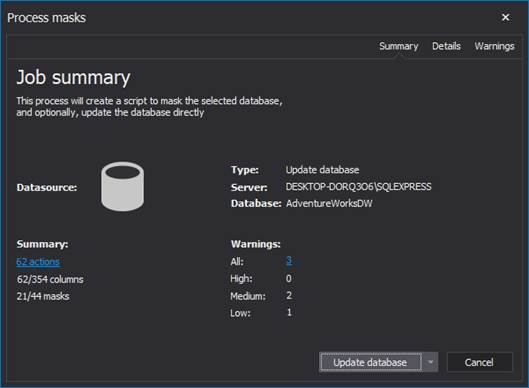Close the Process masks window

pos(505,17)
